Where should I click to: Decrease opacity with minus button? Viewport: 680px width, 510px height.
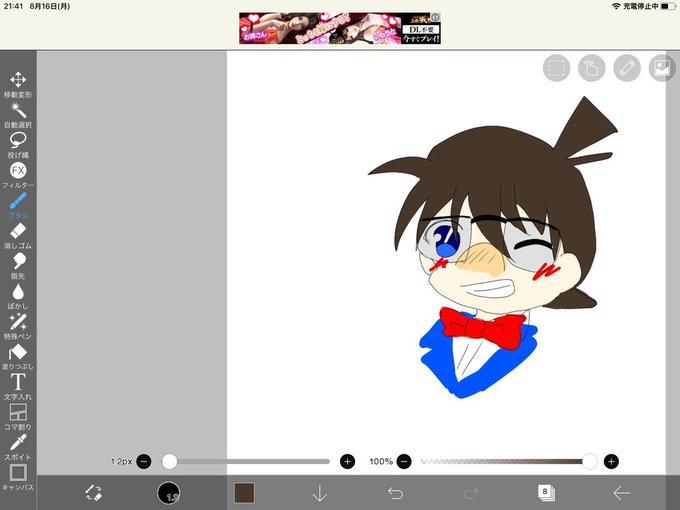pyautogui.click(x=404, y=461)
